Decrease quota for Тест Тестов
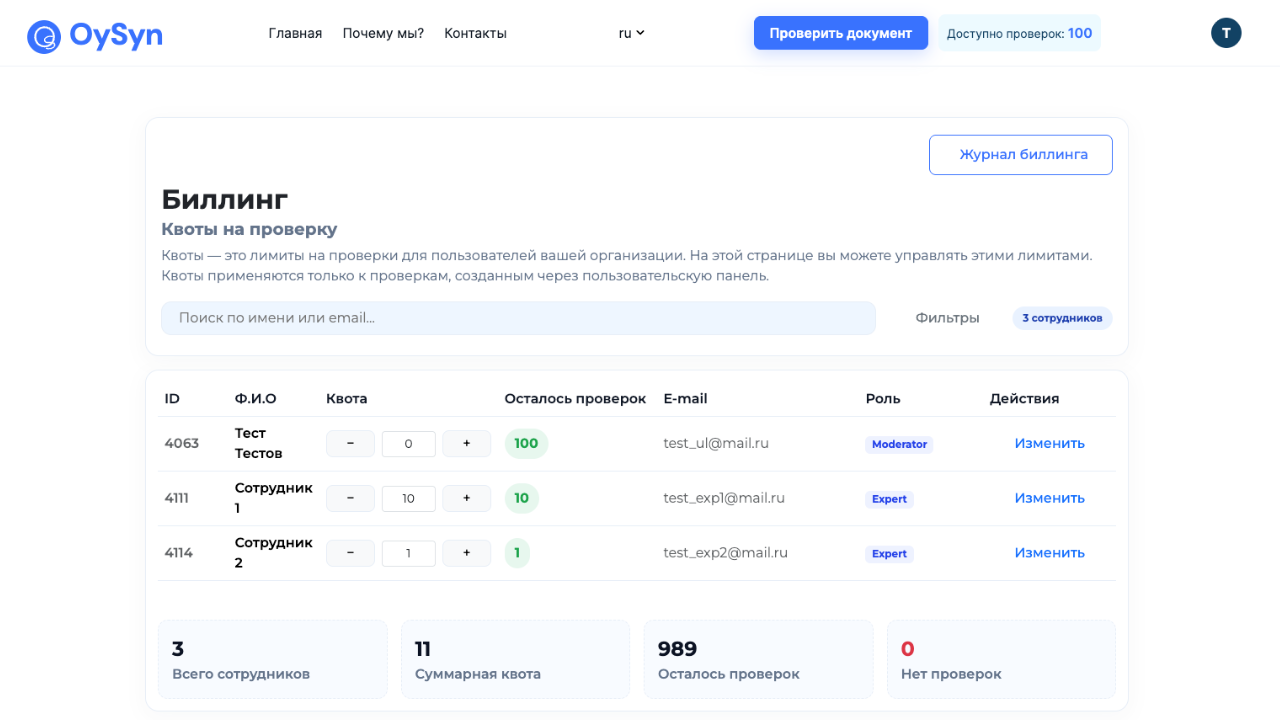This screenshot has height=720, width=1280. tap(350, 443)
